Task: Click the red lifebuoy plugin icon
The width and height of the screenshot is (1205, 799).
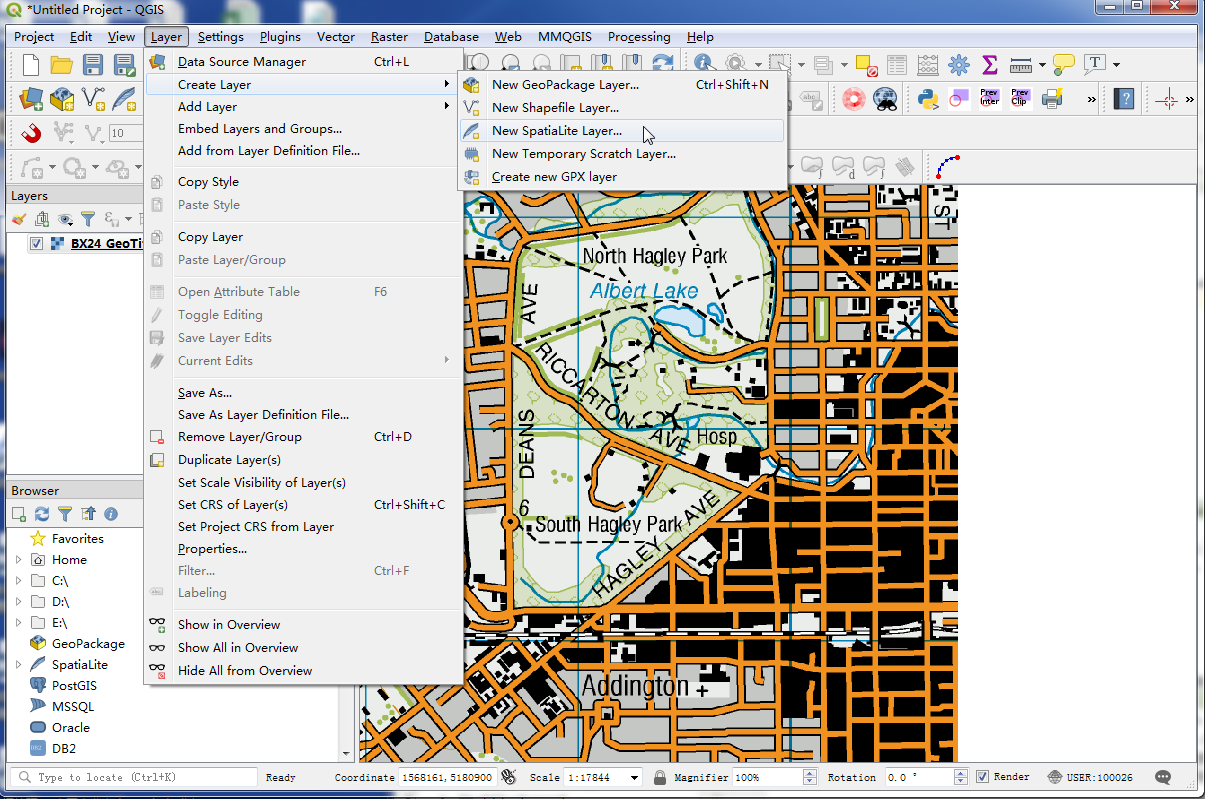Action: 853,99
